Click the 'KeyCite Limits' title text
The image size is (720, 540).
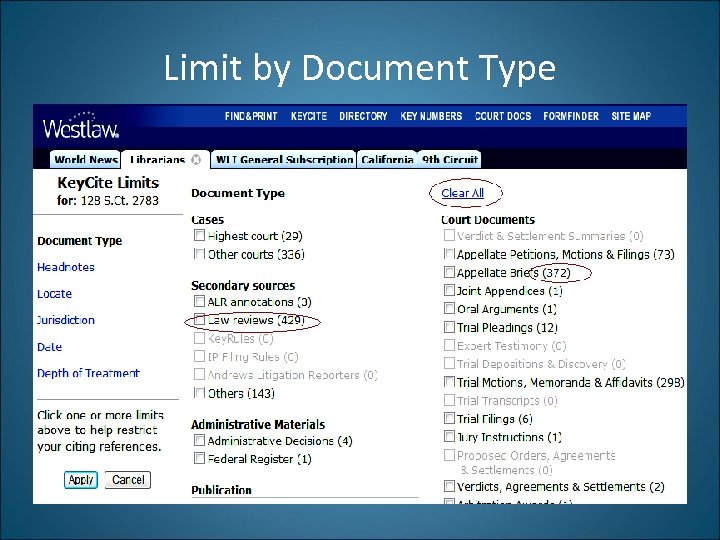coord(108,183)
